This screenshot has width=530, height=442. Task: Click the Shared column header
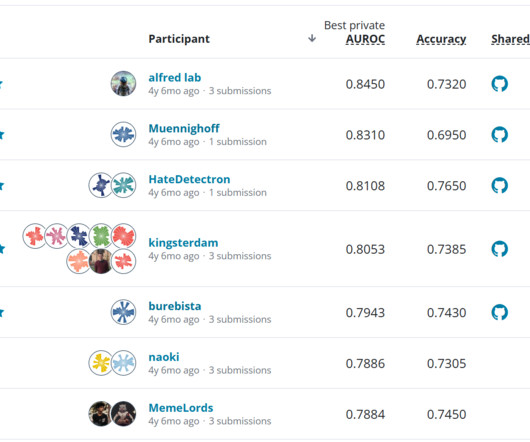pos(510,39)
